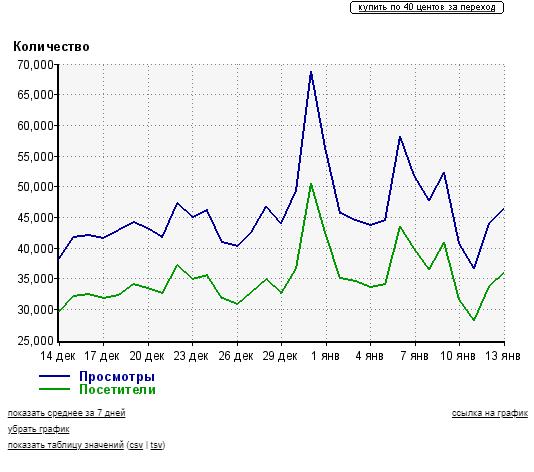Click the blue line swatch for Просмотры
Image resolution: width=534 pixels, height=472 pixels.
click(x=54, y=376)
